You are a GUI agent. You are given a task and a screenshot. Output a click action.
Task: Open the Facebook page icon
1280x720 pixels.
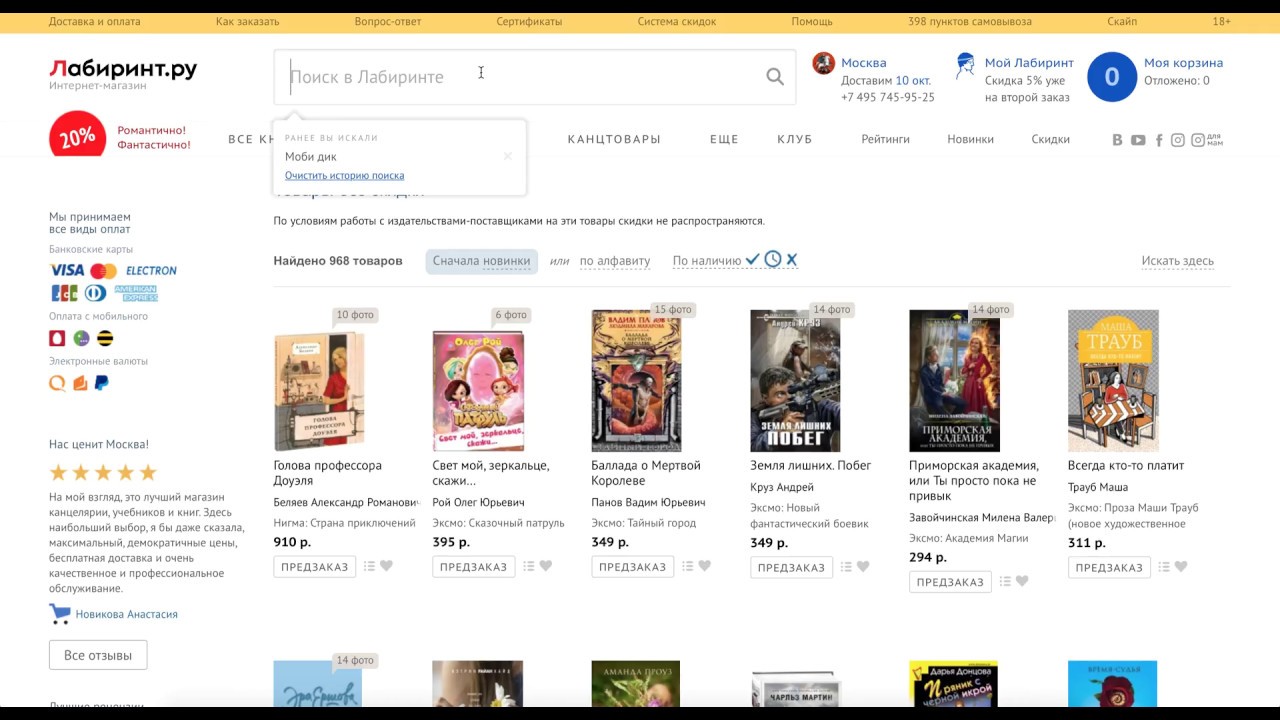tap(1159, 140)
